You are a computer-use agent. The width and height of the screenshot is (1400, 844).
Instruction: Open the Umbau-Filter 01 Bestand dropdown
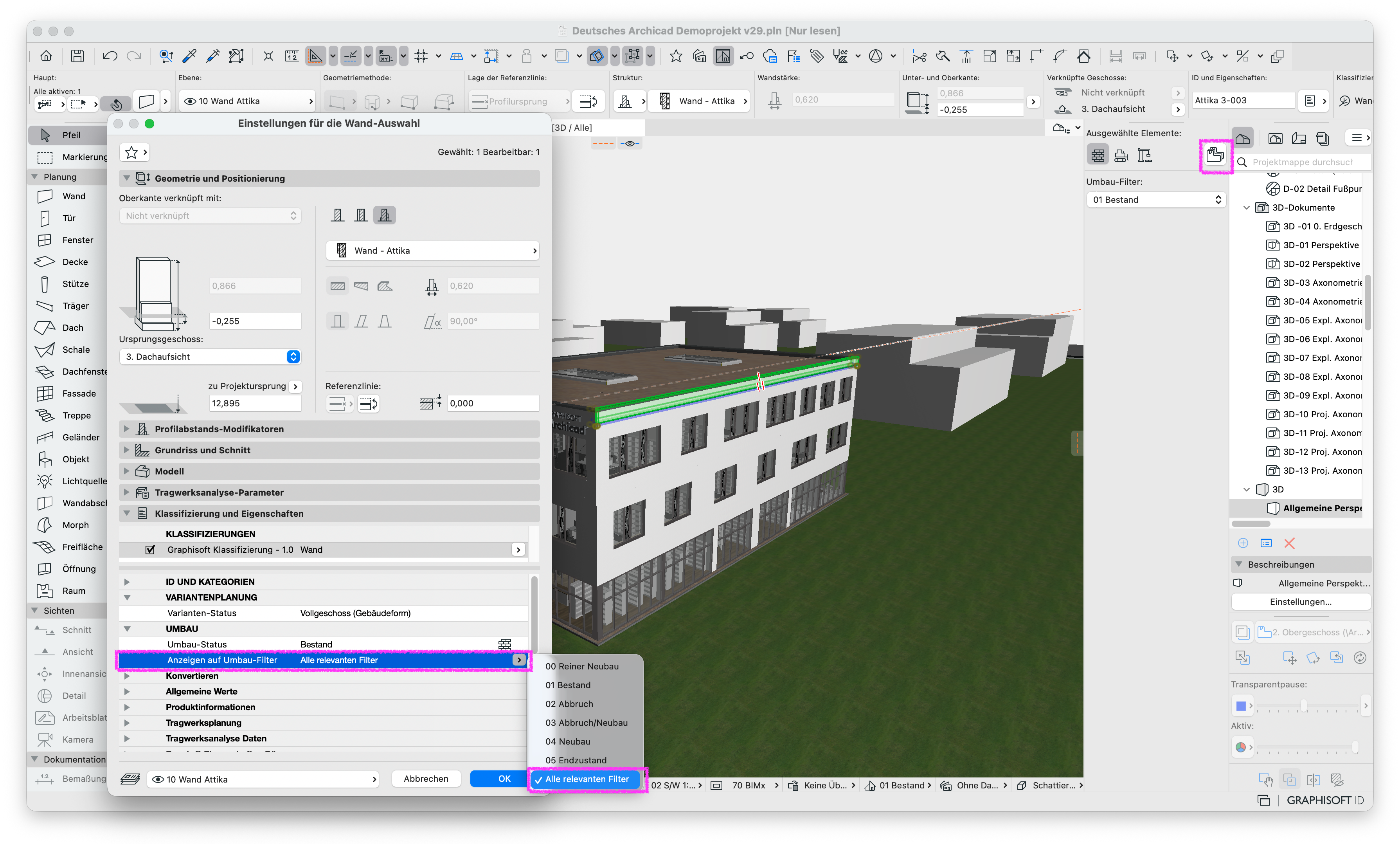[1156, 200]
